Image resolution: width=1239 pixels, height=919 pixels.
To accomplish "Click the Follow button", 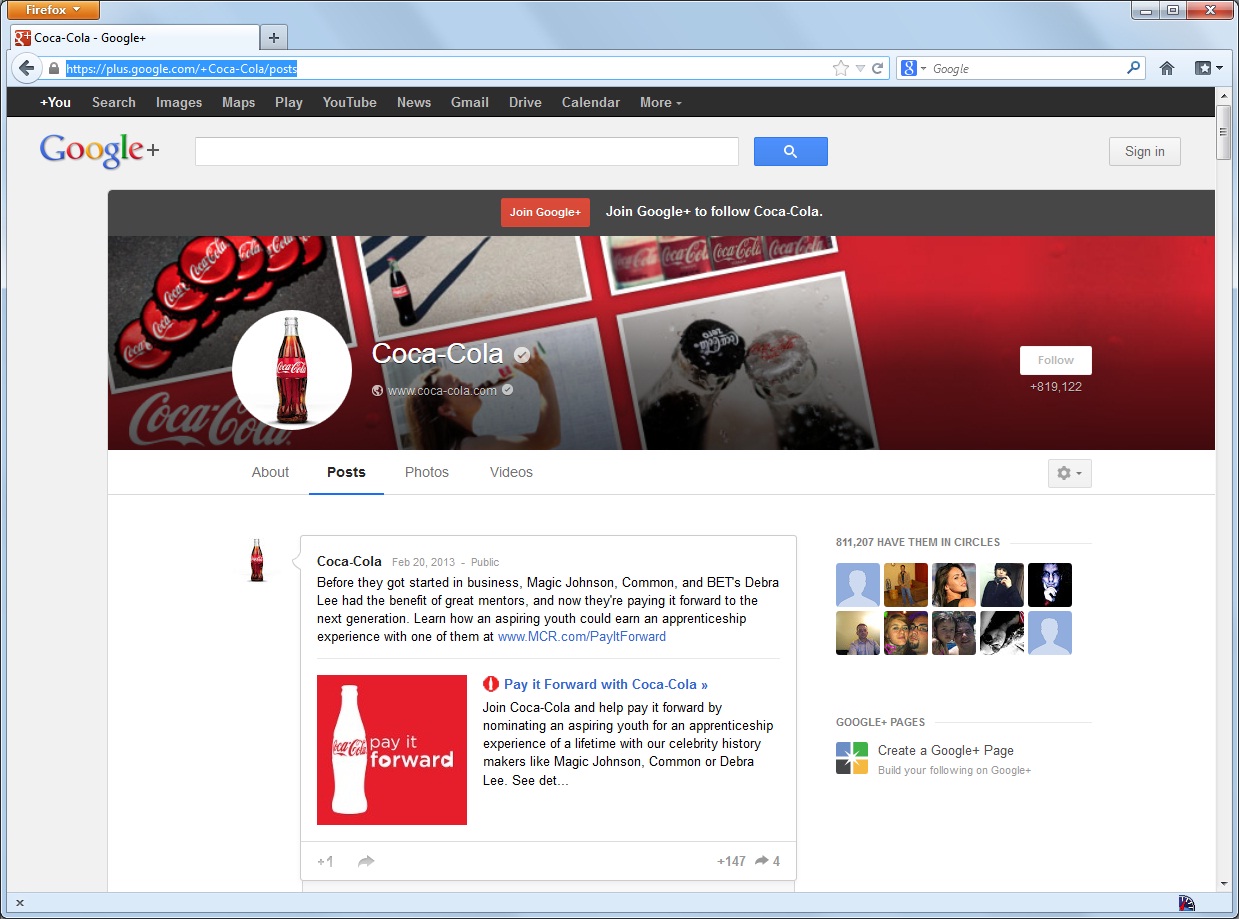I will click(x=1055, y=360).
